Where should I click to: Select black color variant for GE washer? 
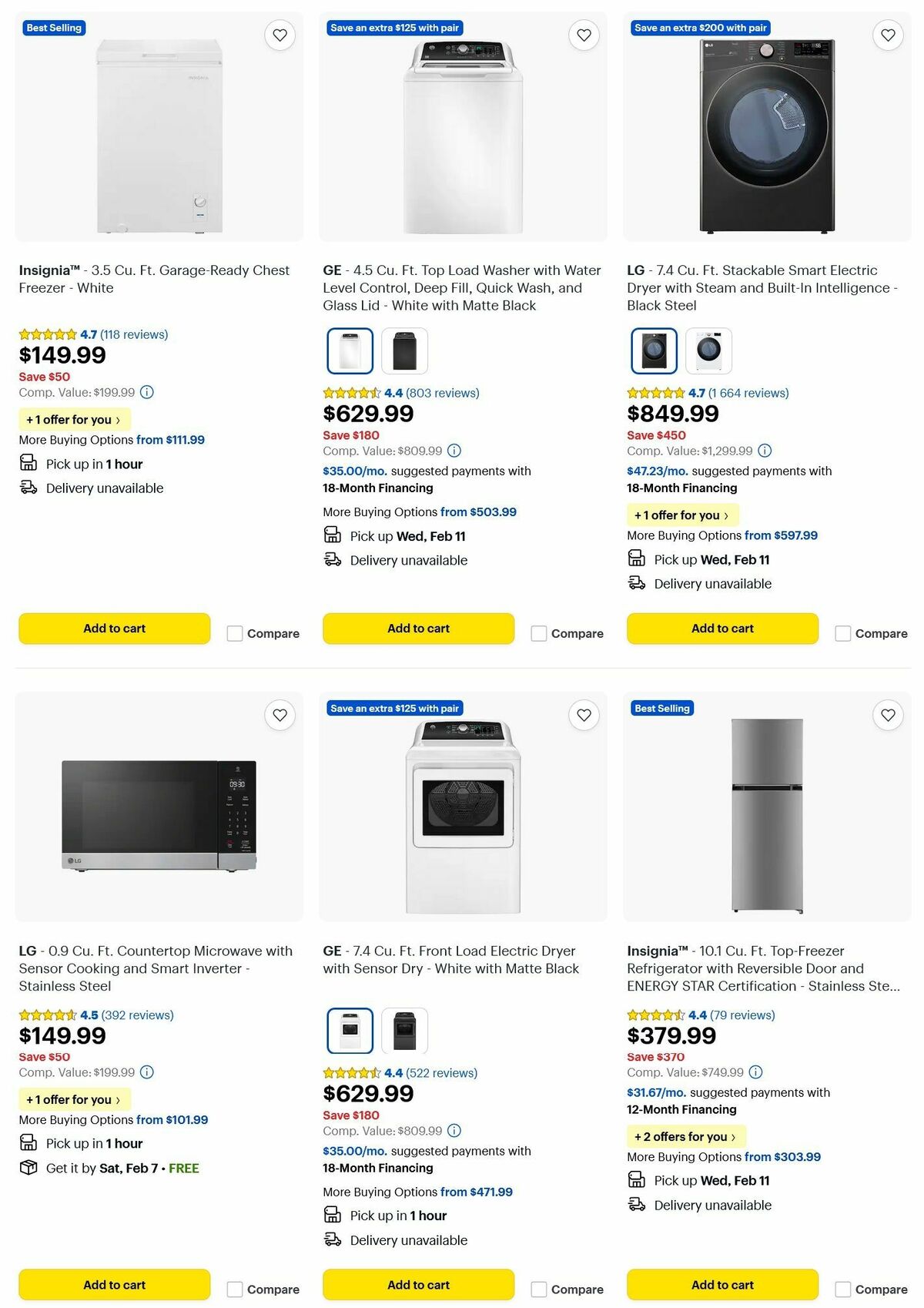point(403,350)
